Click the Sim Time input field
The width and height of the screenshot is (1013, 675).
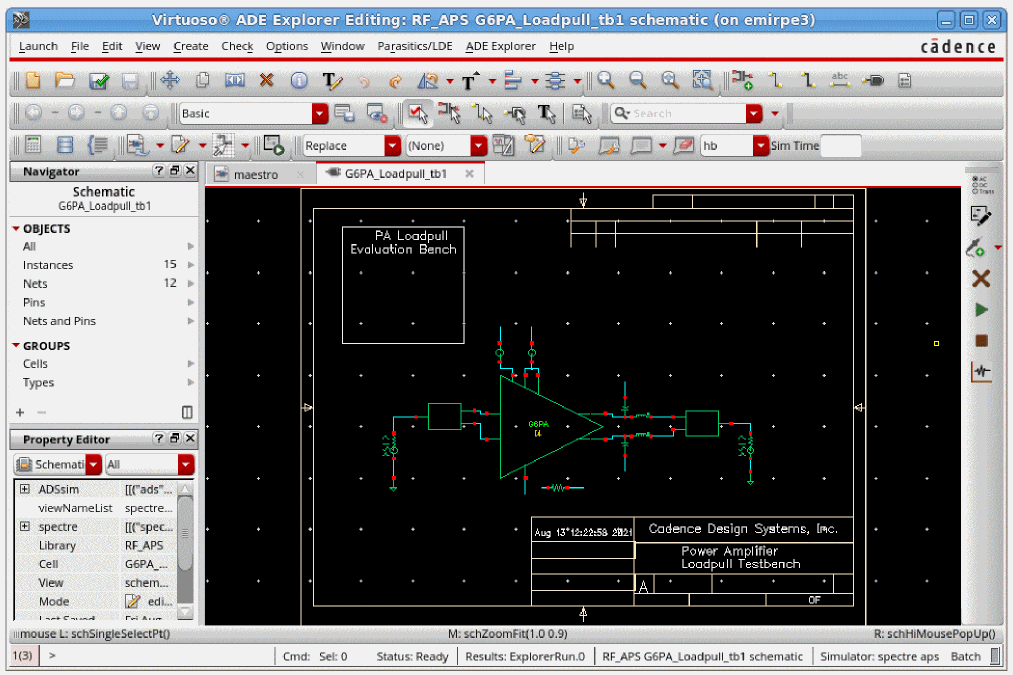pos(840,146)
